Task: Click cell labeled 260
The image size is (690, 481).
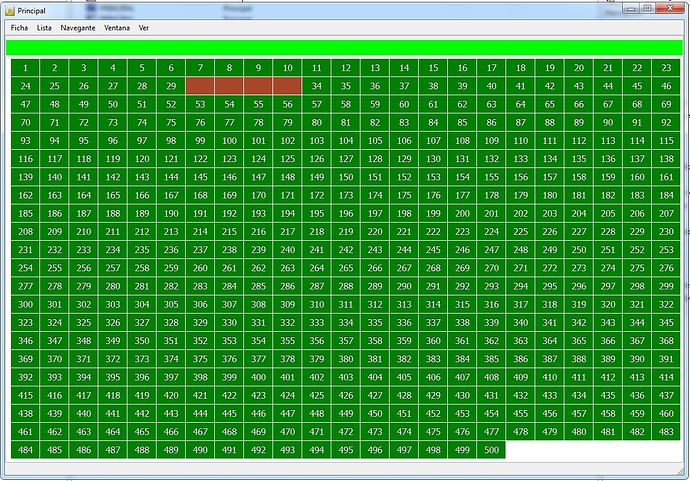Action: click(200, 268)
